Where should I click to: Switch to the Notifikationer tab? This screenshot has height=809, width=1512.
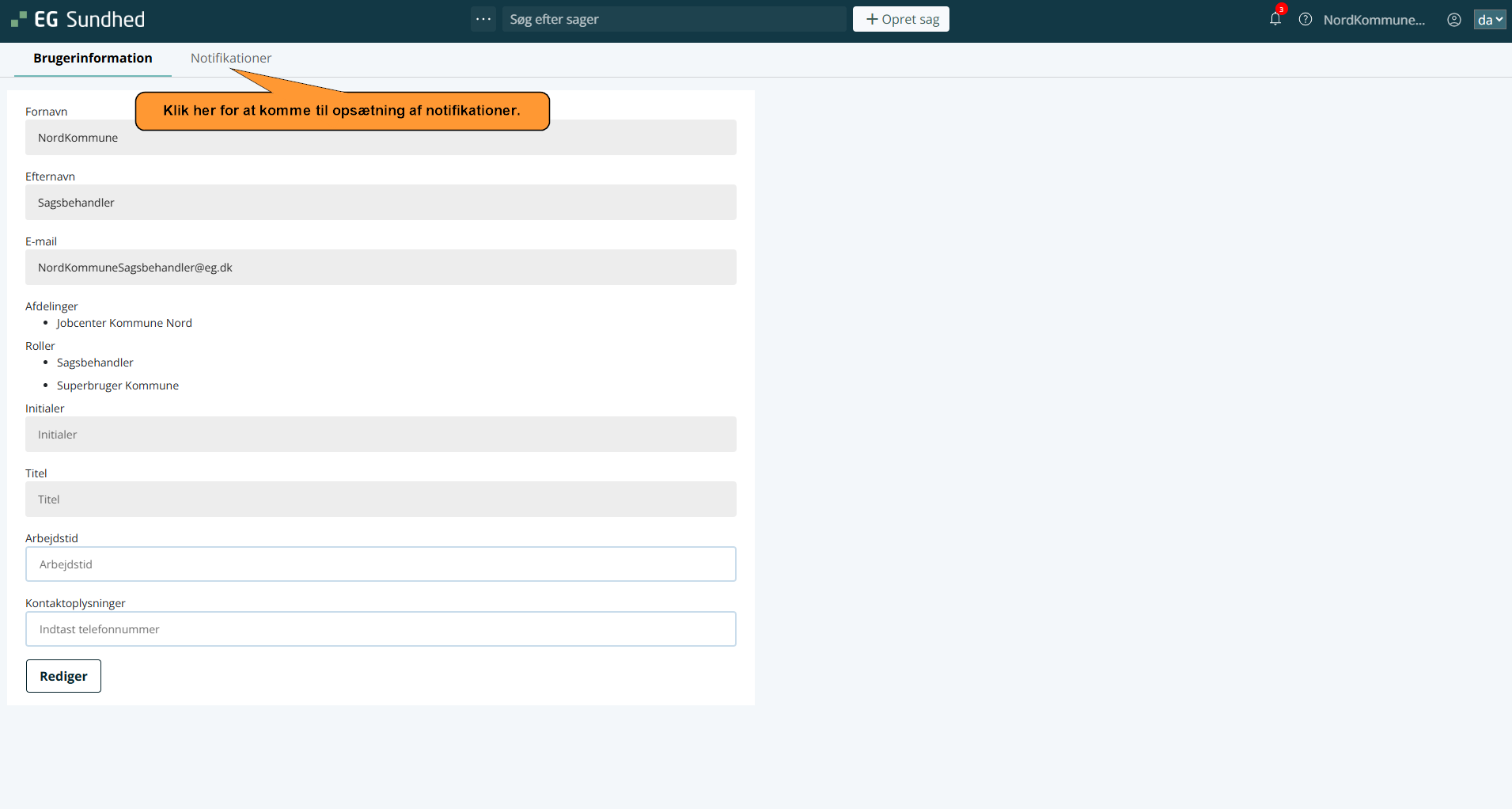230,58
